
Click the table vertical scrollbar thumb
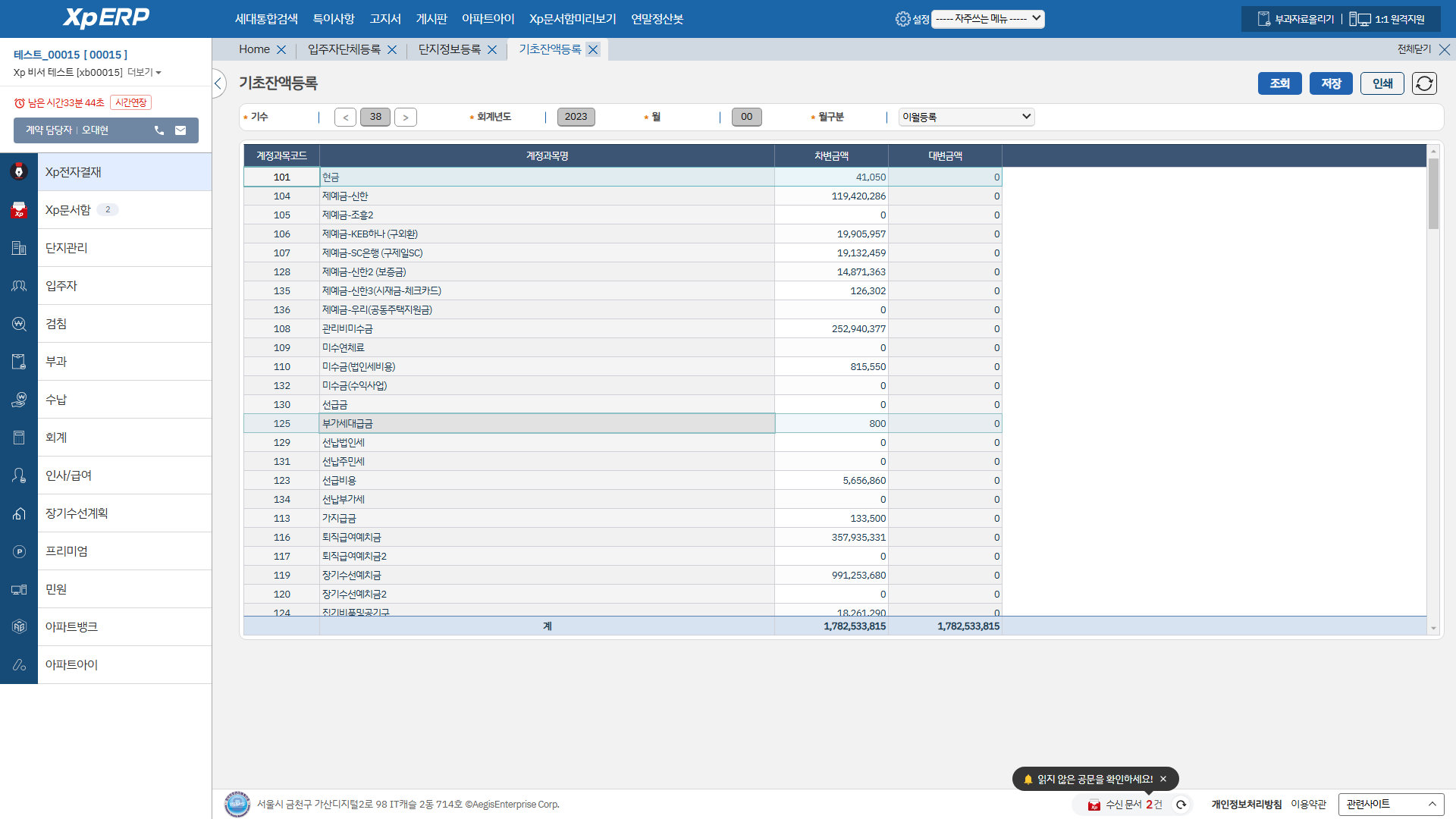(1433, 193)
